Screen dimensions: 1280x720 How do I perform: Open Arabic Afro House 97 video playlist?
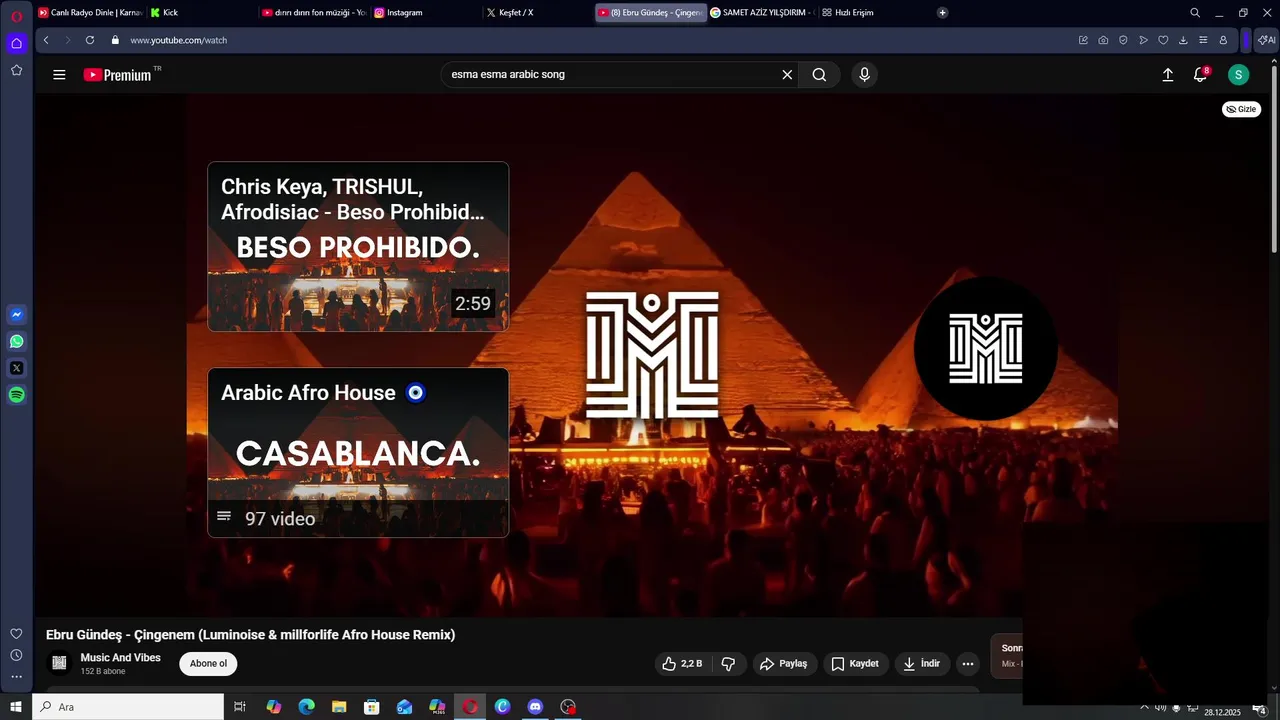click(x=358, y=452)
